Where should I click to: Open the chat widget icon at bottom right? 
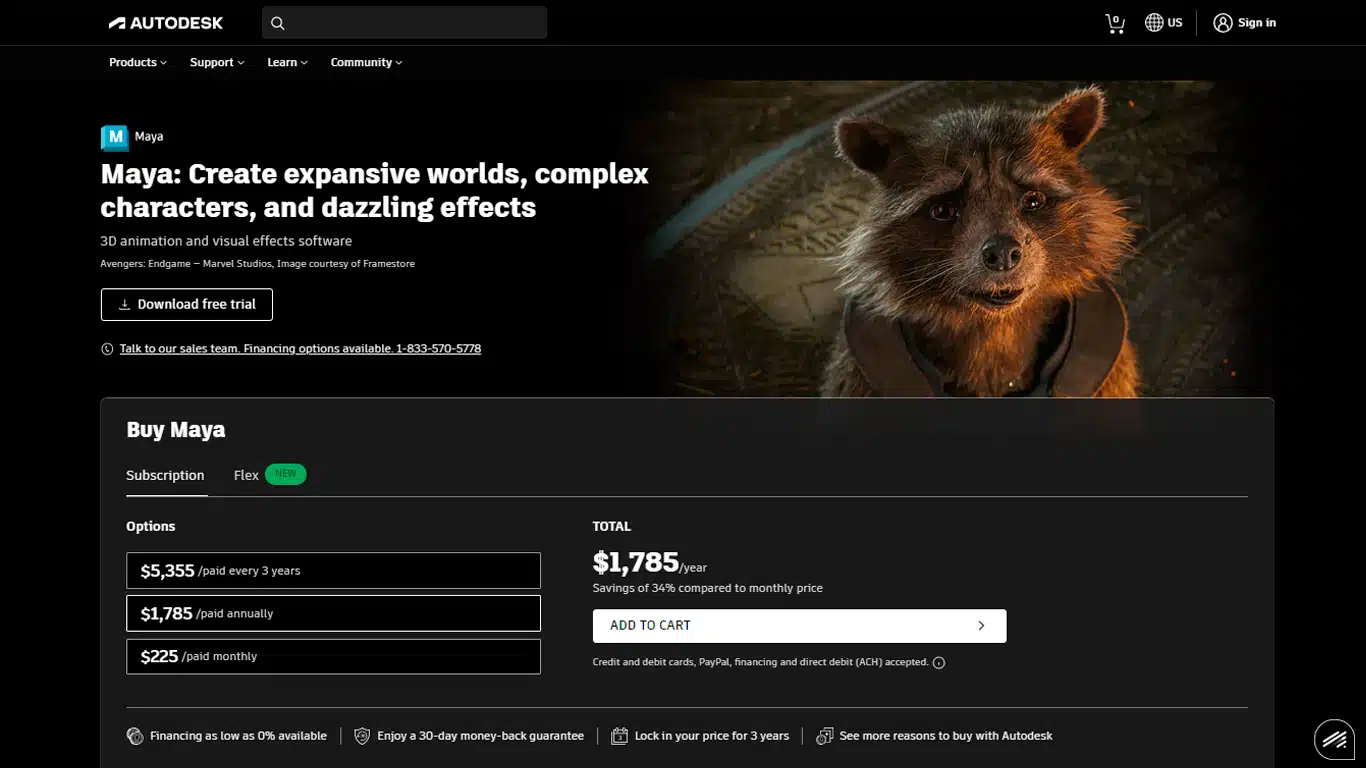coord(1334,739)
